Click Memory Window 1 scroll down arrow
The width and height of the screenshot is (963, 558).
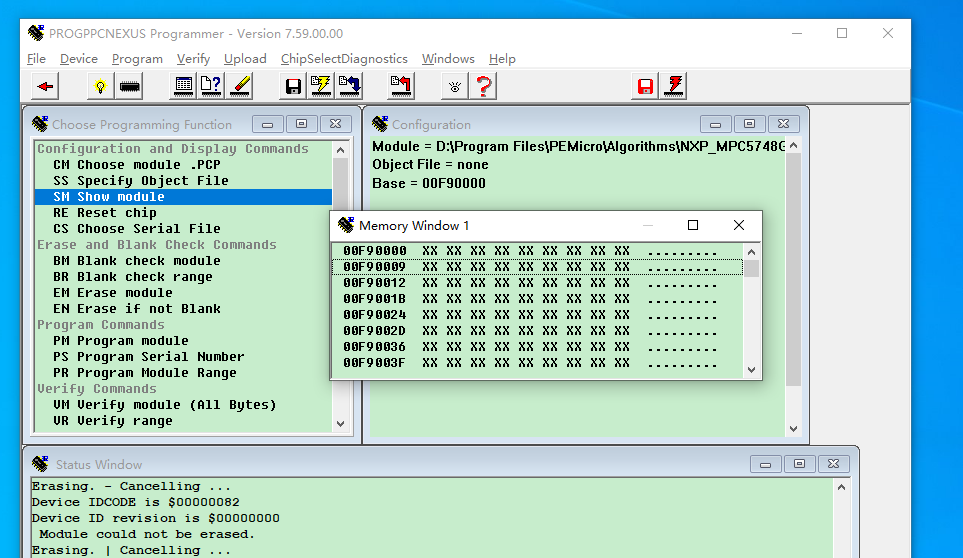click(x=751, y=370)
